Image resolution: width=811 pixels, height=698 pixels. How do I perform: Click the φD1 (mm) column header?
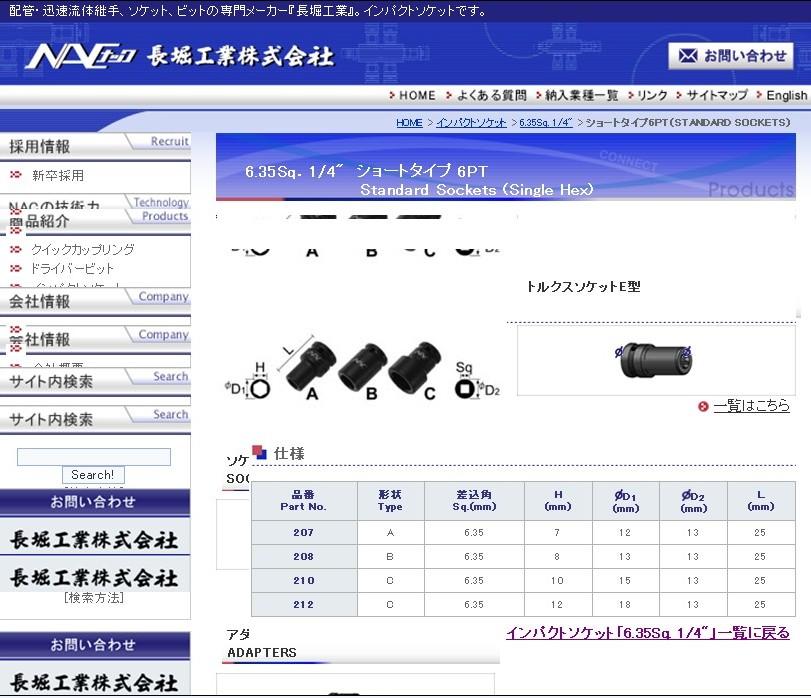626,501
